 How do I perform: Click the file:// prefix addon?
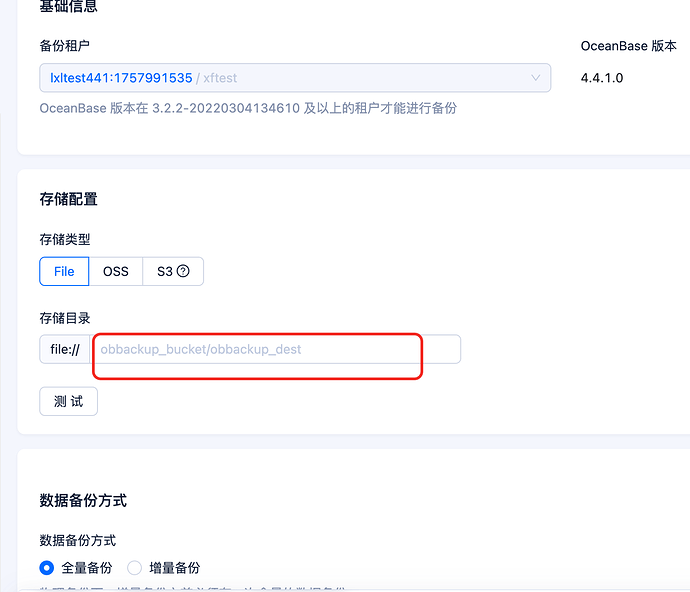click(65, 349)
